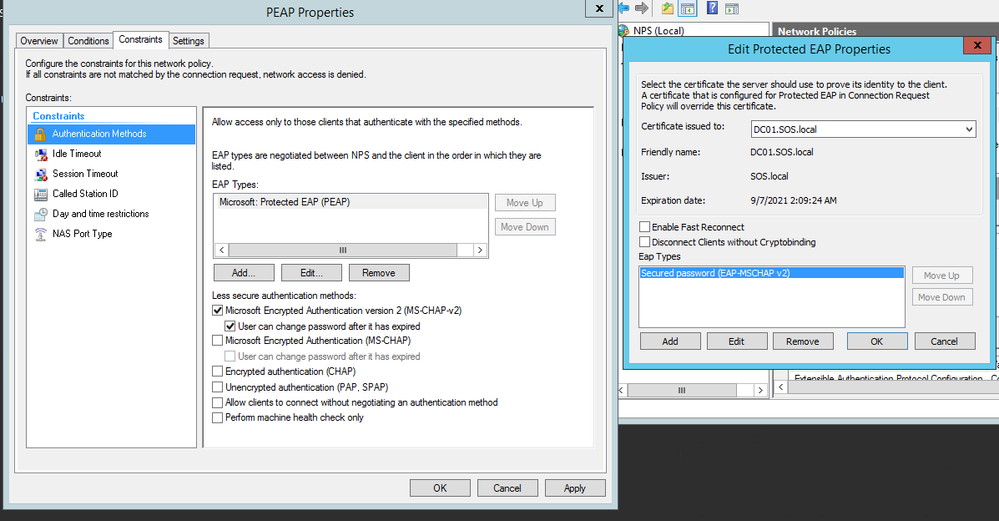Click the Back arrow in NPS console toolbar
Image resolution: width=999 pixels, height=521 pixels.
point(624,8)
